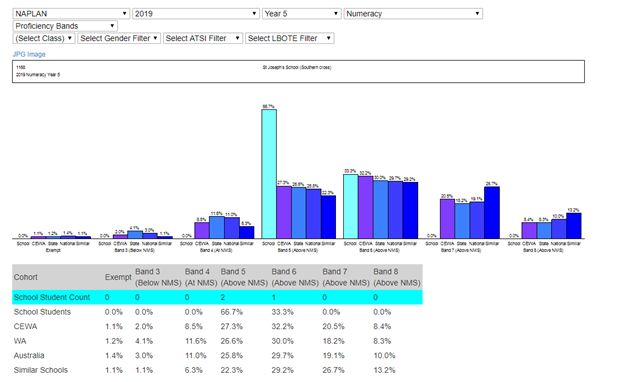Click the Similar Schools table row label
Screen dimensions: 626x382
coord(41,370)
